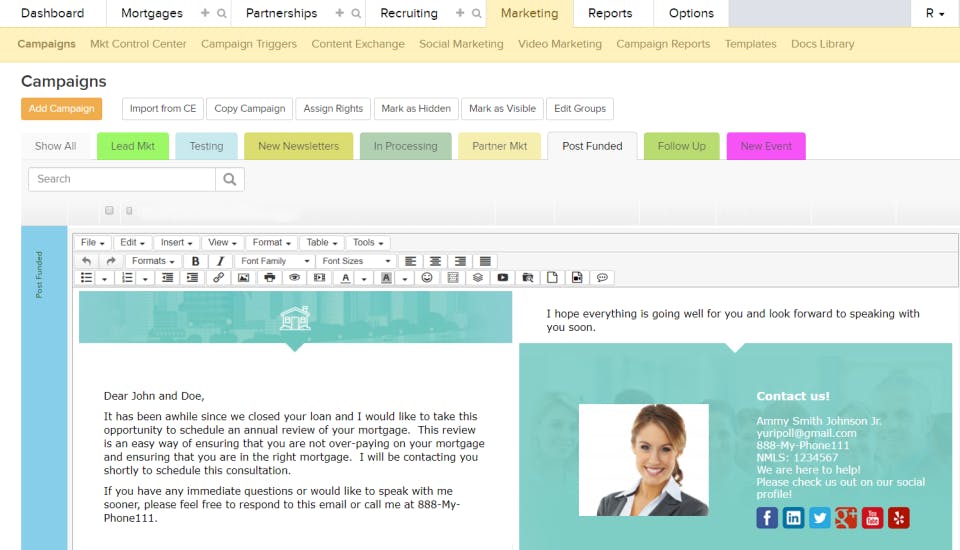The height and width of the screenshot is (550, 960).
Task: Open the Edit menu dropdown
Action: click(132, 243)
